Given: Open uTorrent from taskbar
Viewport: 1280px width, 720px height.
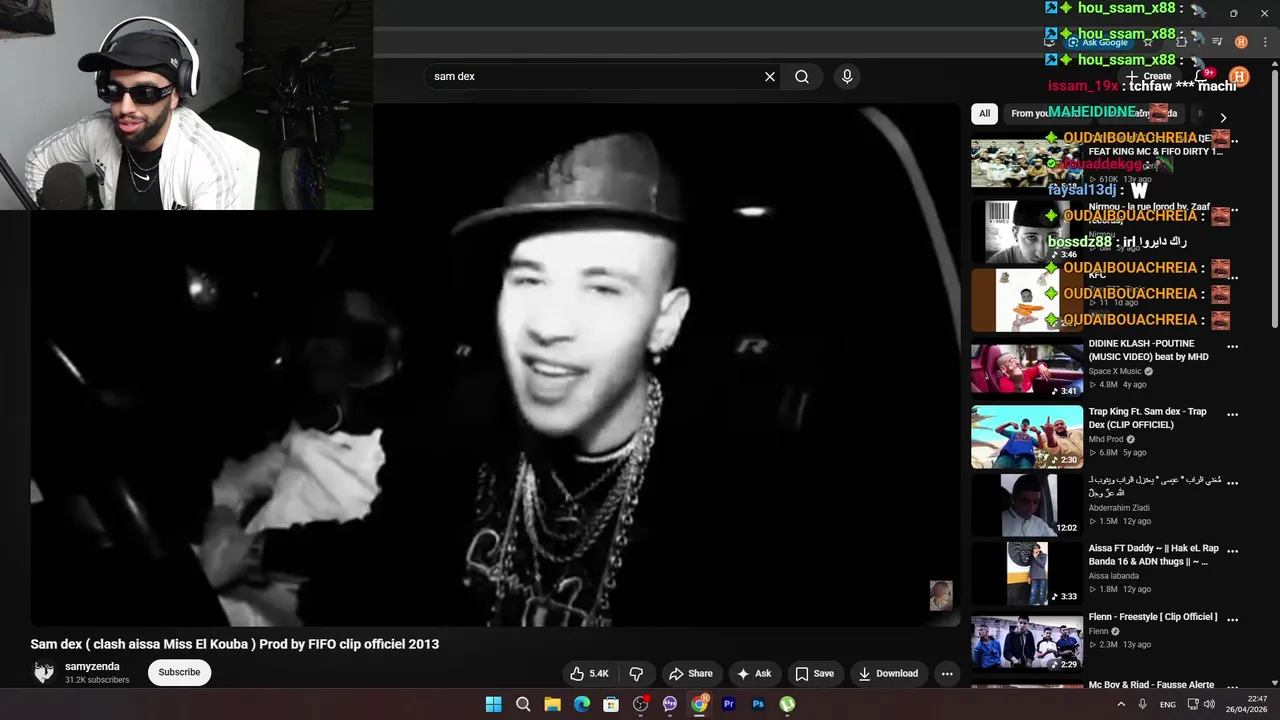Looking at the screenshot, I should 788,704.
